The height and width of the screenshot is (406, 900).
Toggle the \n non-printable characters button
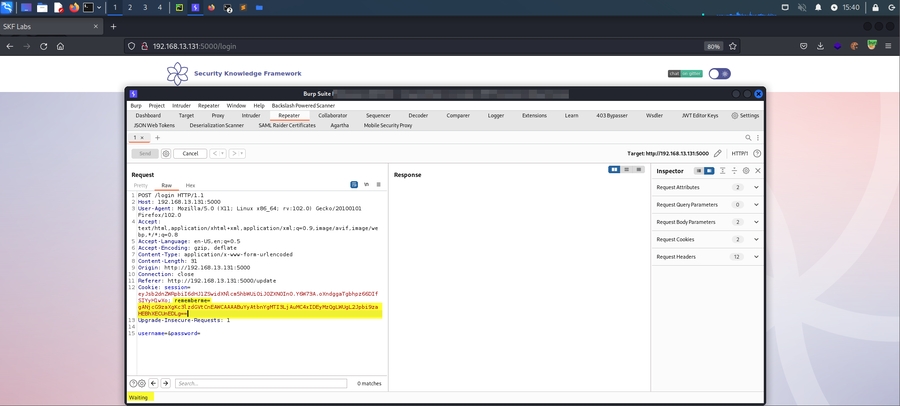[366, 185]
